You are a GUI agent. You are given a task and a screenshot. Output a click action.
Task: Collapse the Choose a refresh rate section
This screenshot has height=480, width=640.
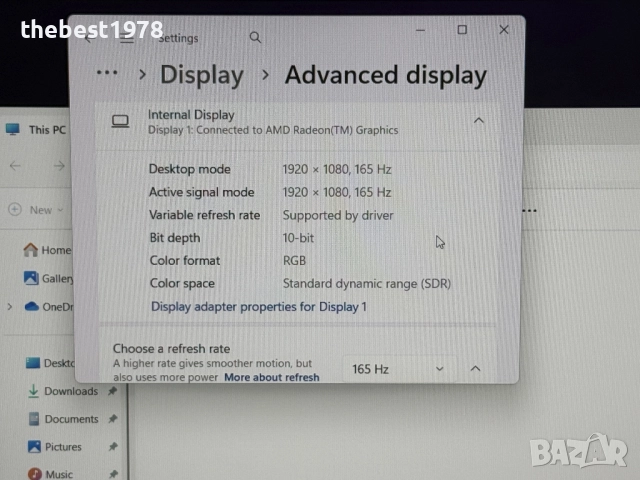[x=475, y=369]
